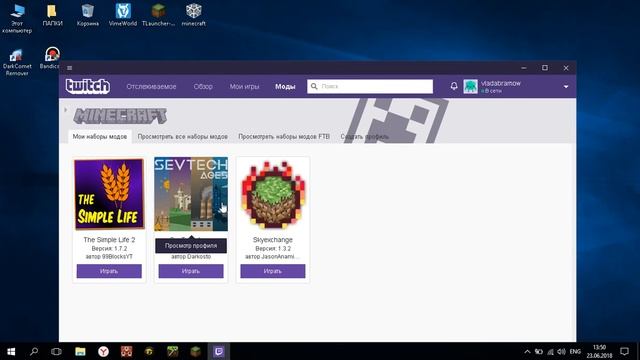The height and width of the screenshot is (360, 640).
Task: Go to Мои игры section
Action: coord(244,87)
